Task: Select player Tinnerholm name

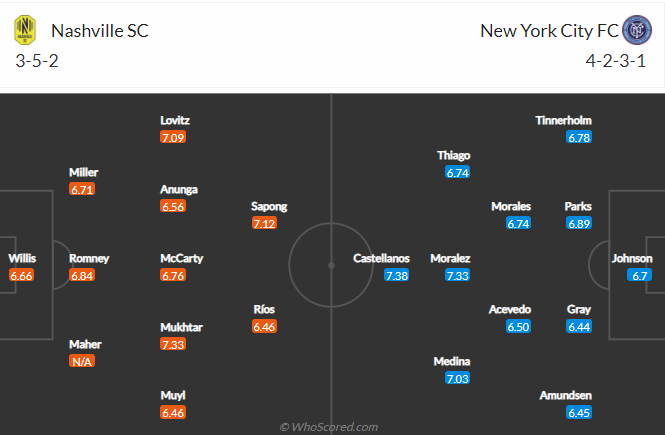Action: click(x=563, y=120)
